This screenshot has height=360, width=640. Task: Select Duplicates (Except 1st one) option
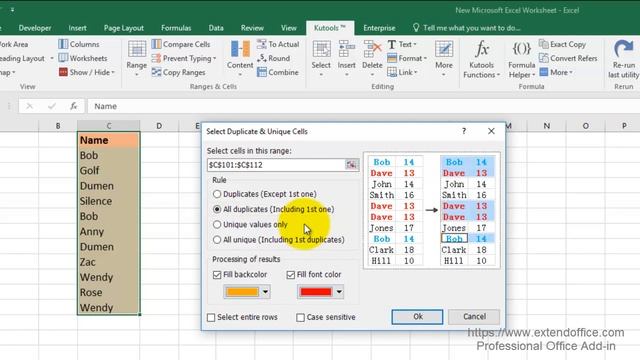(x=264, y=194)
